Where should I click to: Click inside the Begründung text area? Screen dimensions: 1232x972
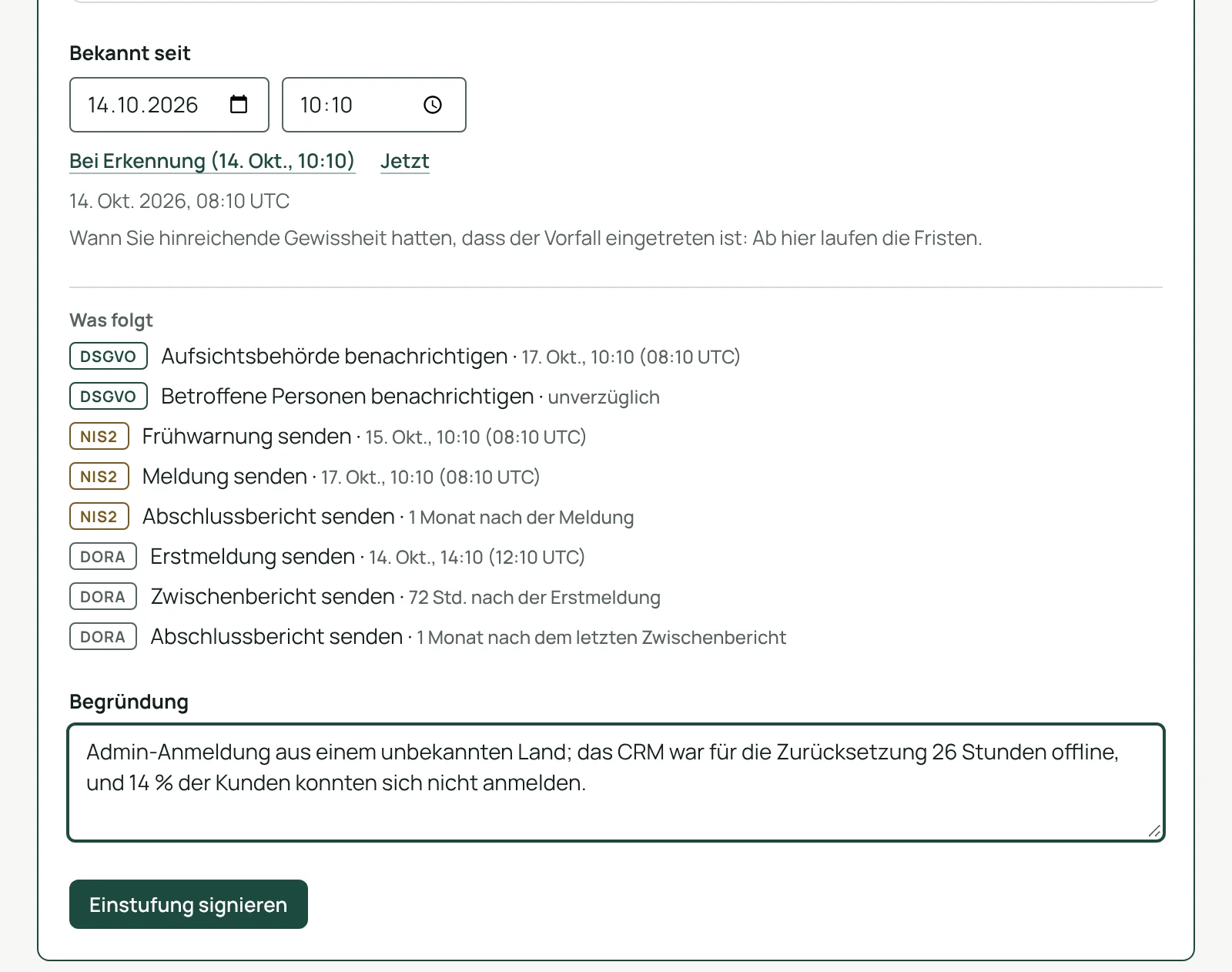(616, 783)
